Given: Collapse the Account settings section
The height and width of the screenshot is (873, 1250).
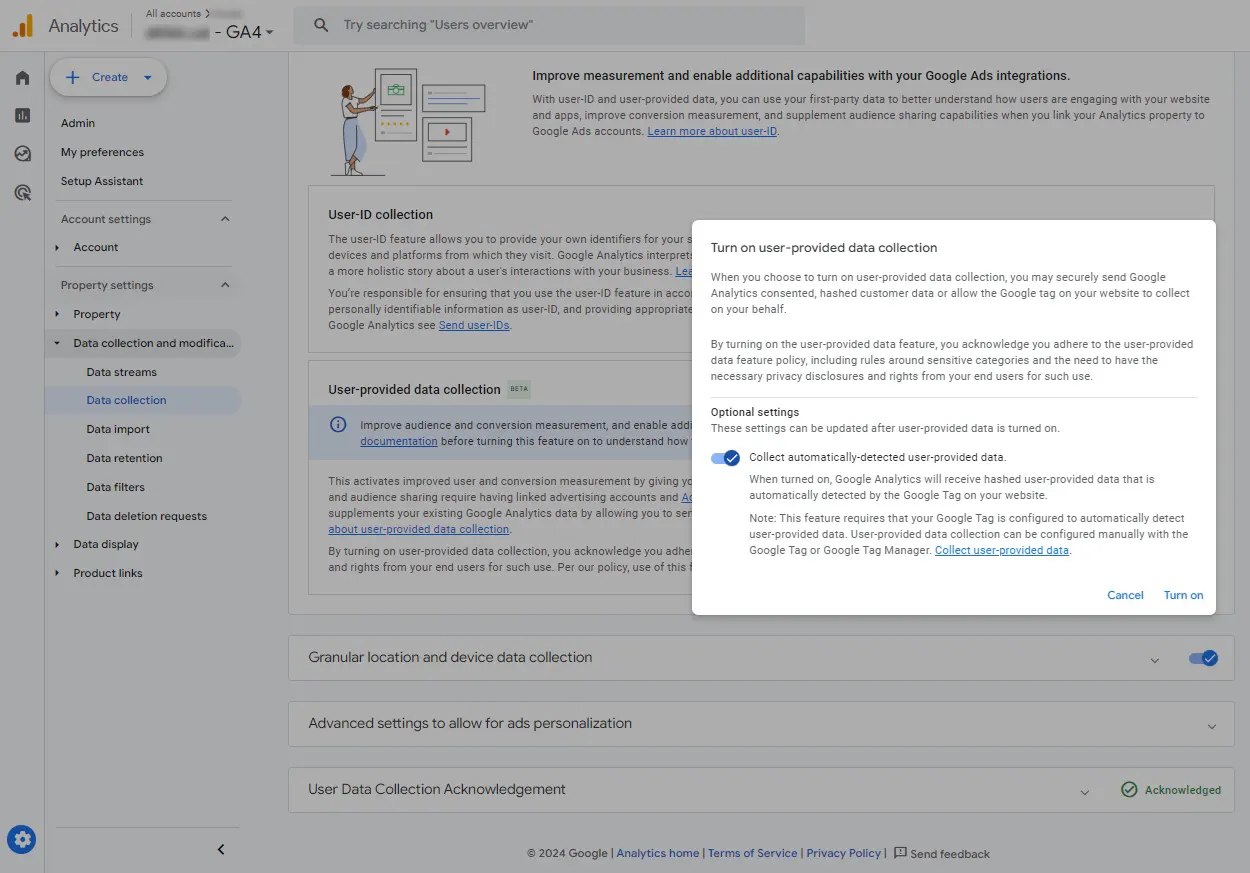Looking at the screenshot, I should [x=225, y=219].
